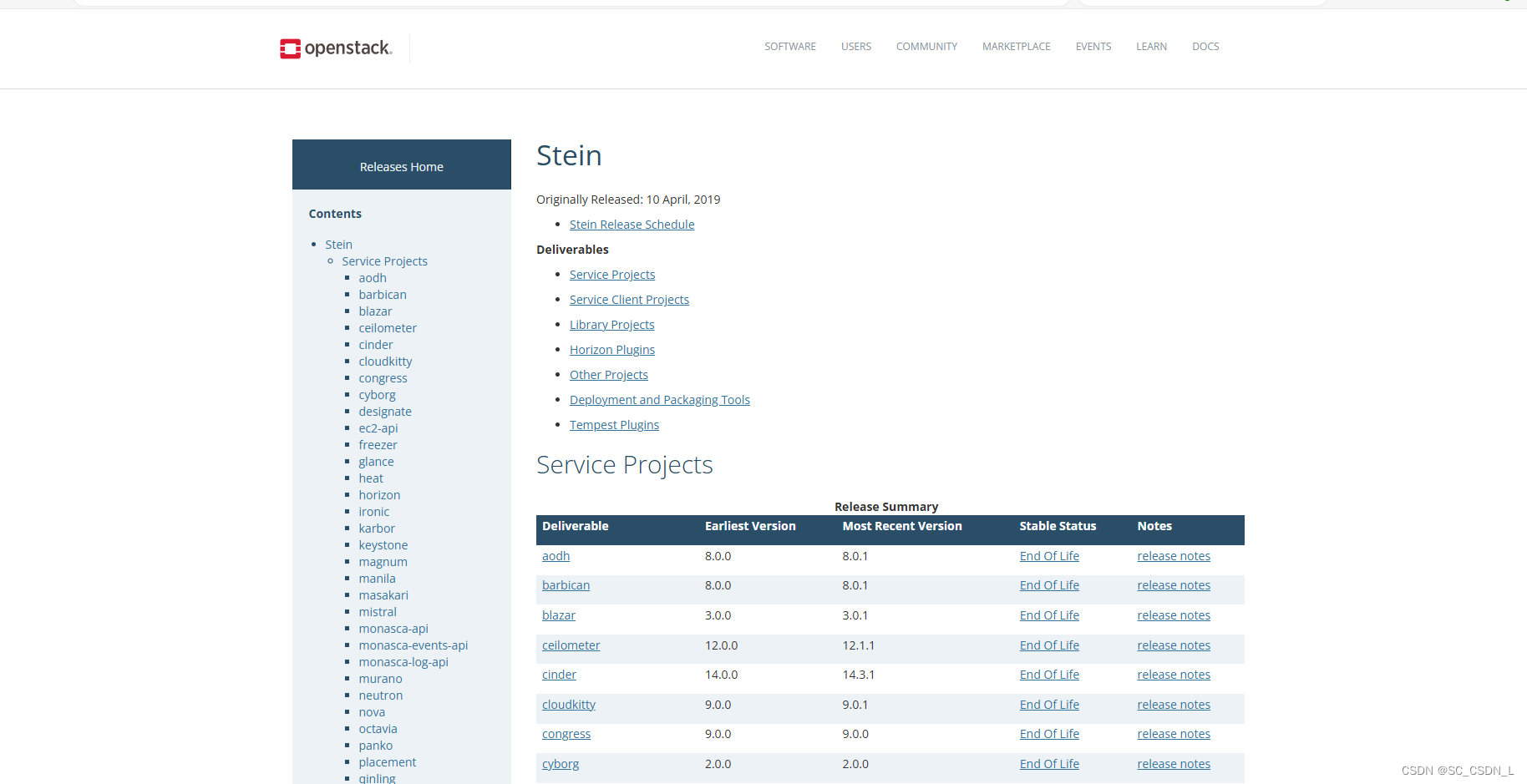Screen dimensions: 1527x784
Task: Open Deployment and Packaging Tools link
Action: coord(660,400)
